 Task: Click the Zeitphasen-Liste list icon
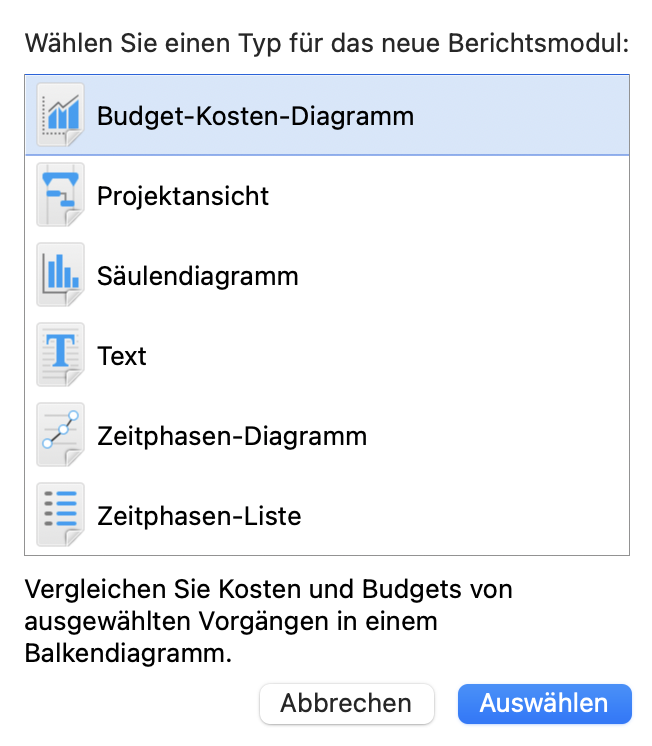click(x=60, y=515)
